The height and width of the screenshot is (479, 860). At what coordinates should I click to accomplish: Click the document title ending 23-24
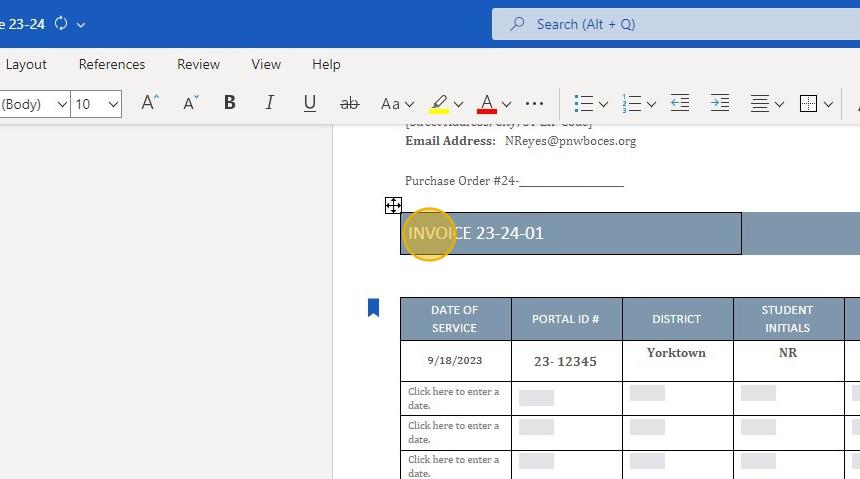[x=22, y=24]
